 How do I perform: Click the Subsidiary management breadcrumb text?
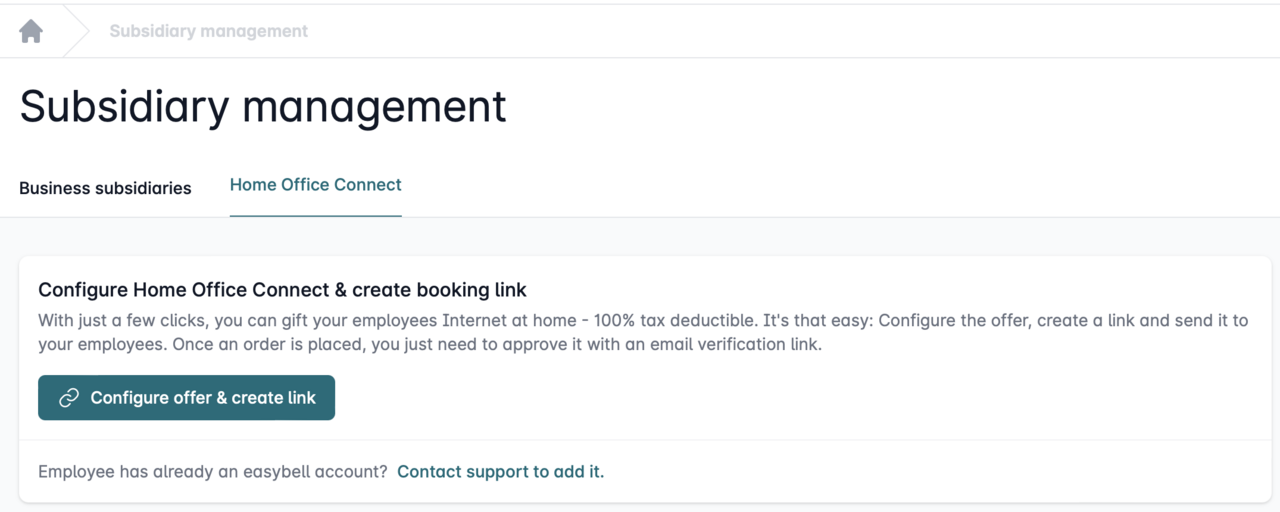(x=208, y=31)
